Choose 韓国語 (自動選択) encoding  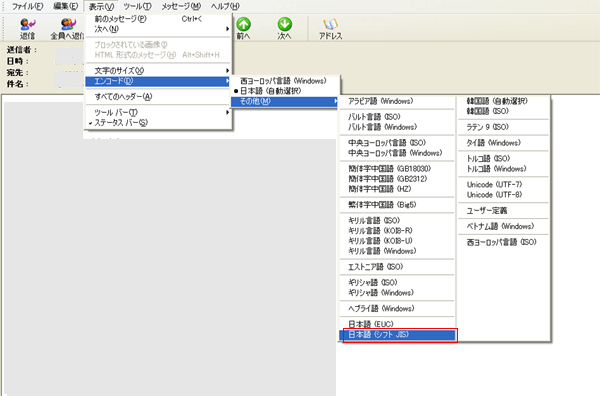(504, 101)
